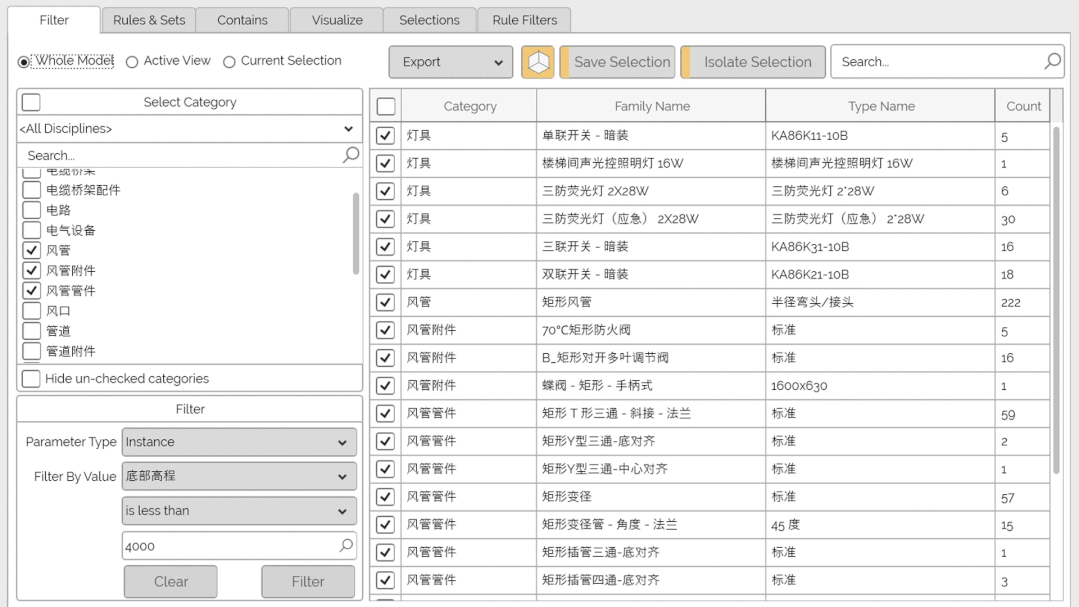Check the 电路 category checkbox
This screenshot has width=1079, height=607.
[32, 210]
